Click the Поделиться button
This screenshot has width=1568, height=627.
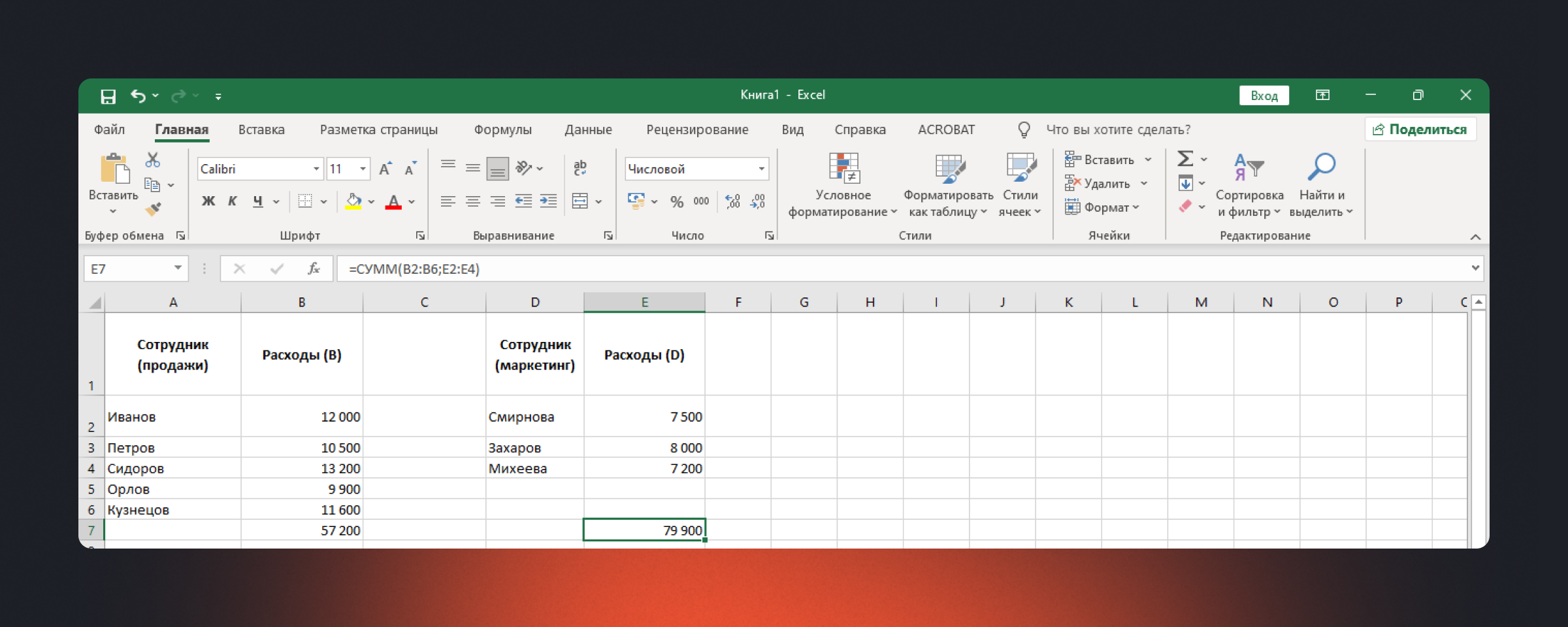[x=1420, y=129]
